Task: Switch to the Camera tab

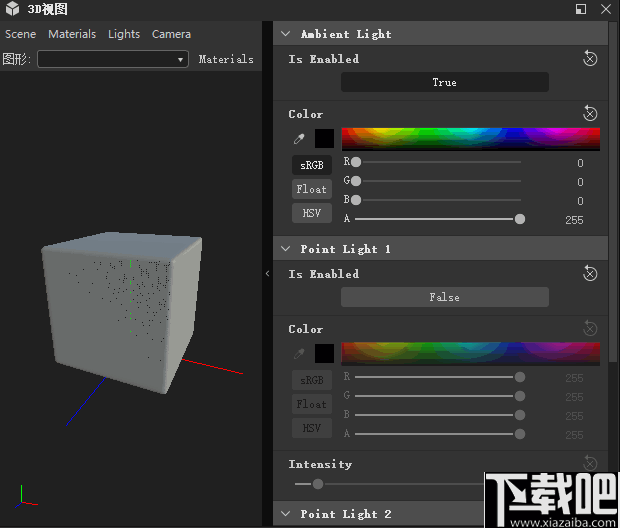Action: [x=171, y=34]
